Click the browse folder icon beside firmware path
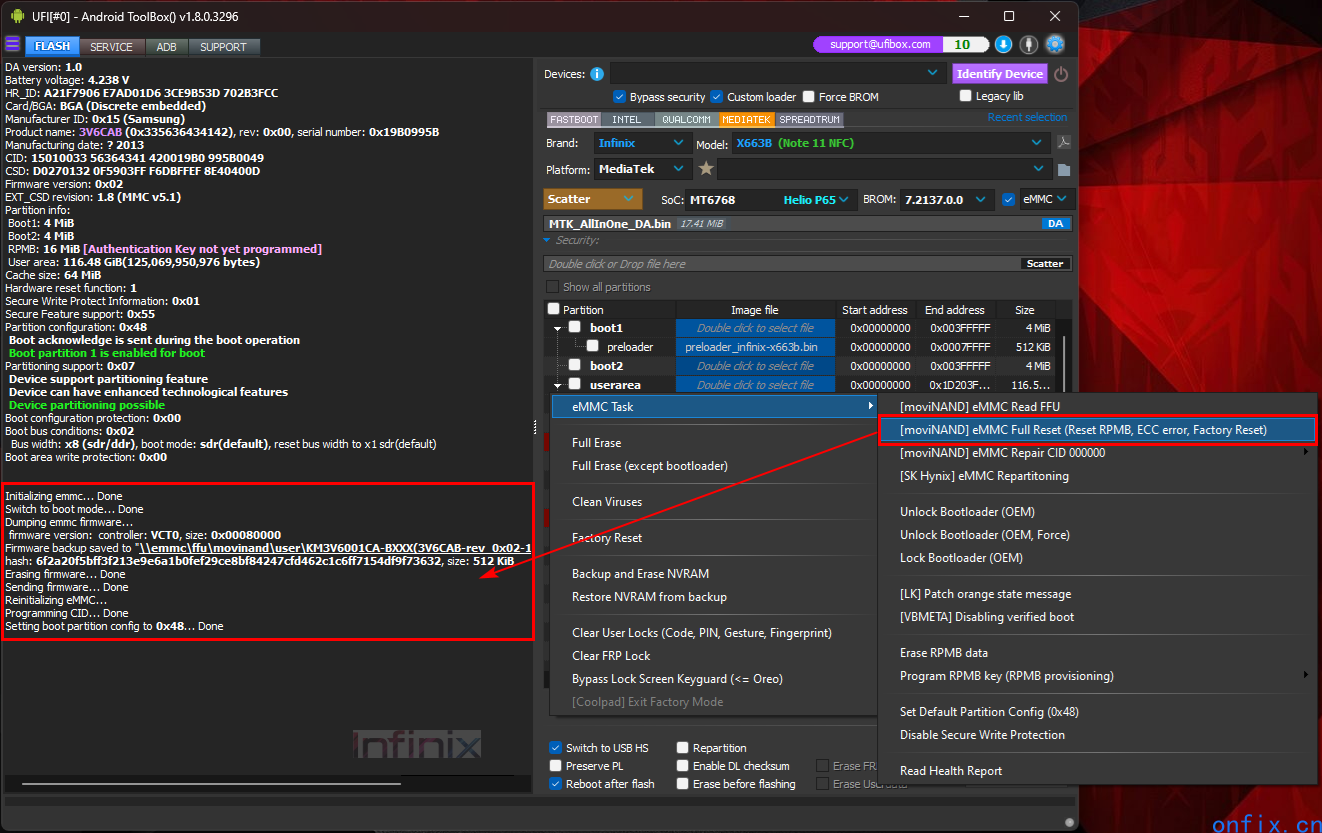The width and height of the screenshot is (1322, 833). coord(1064,170)
